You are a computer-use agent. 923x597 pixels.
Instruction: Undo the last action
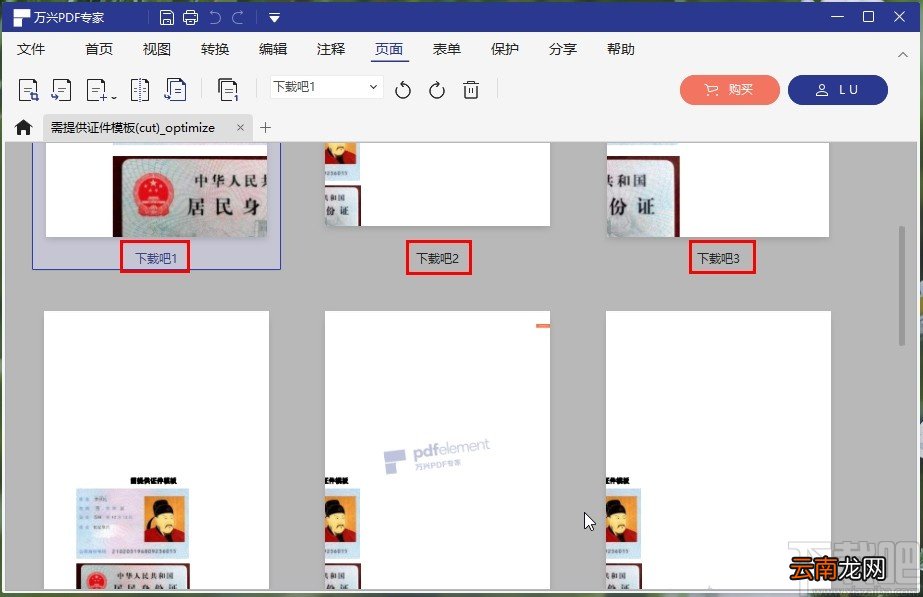(215, 18)
